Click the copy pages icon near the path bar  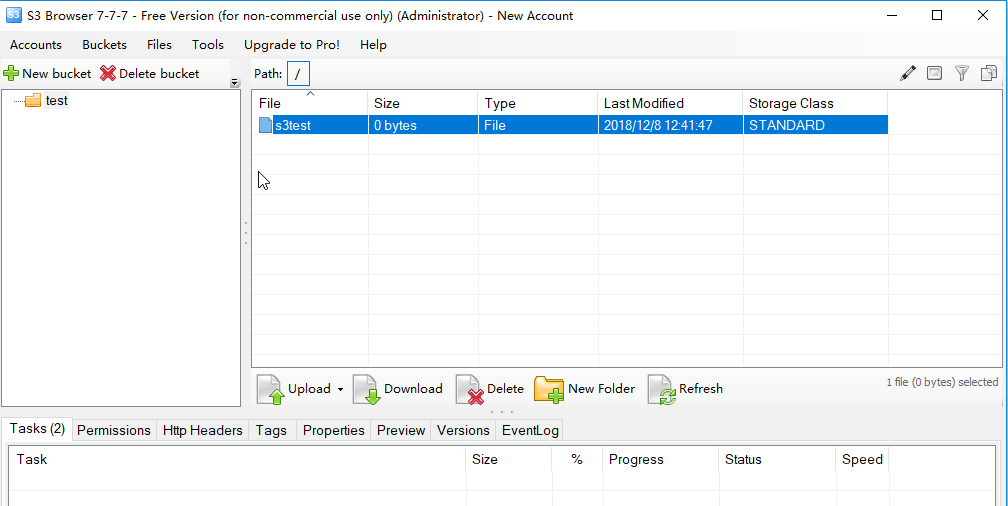989,73
